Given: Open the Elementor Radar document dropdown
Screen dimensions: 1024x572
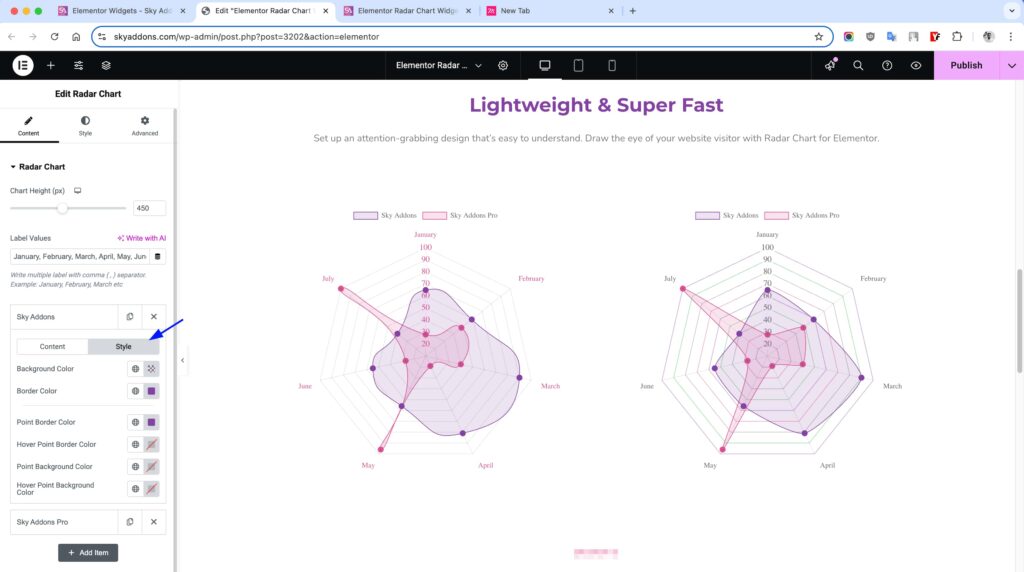Looking at the screenshot, I should (x=439, y=65).
